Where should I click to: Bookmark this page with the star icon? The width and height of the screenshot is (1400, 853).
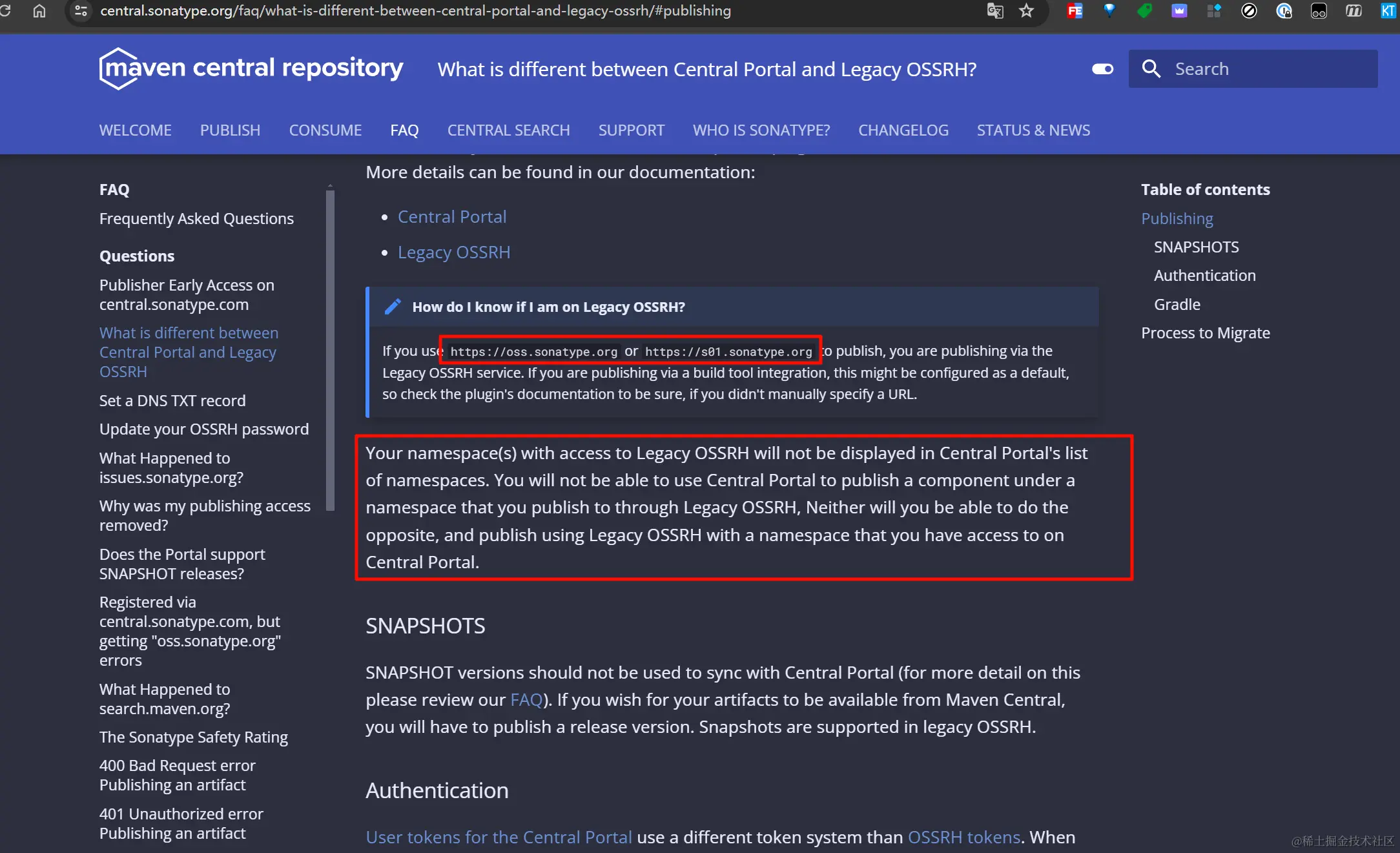pyautogui.click(x=1026, y=11)
